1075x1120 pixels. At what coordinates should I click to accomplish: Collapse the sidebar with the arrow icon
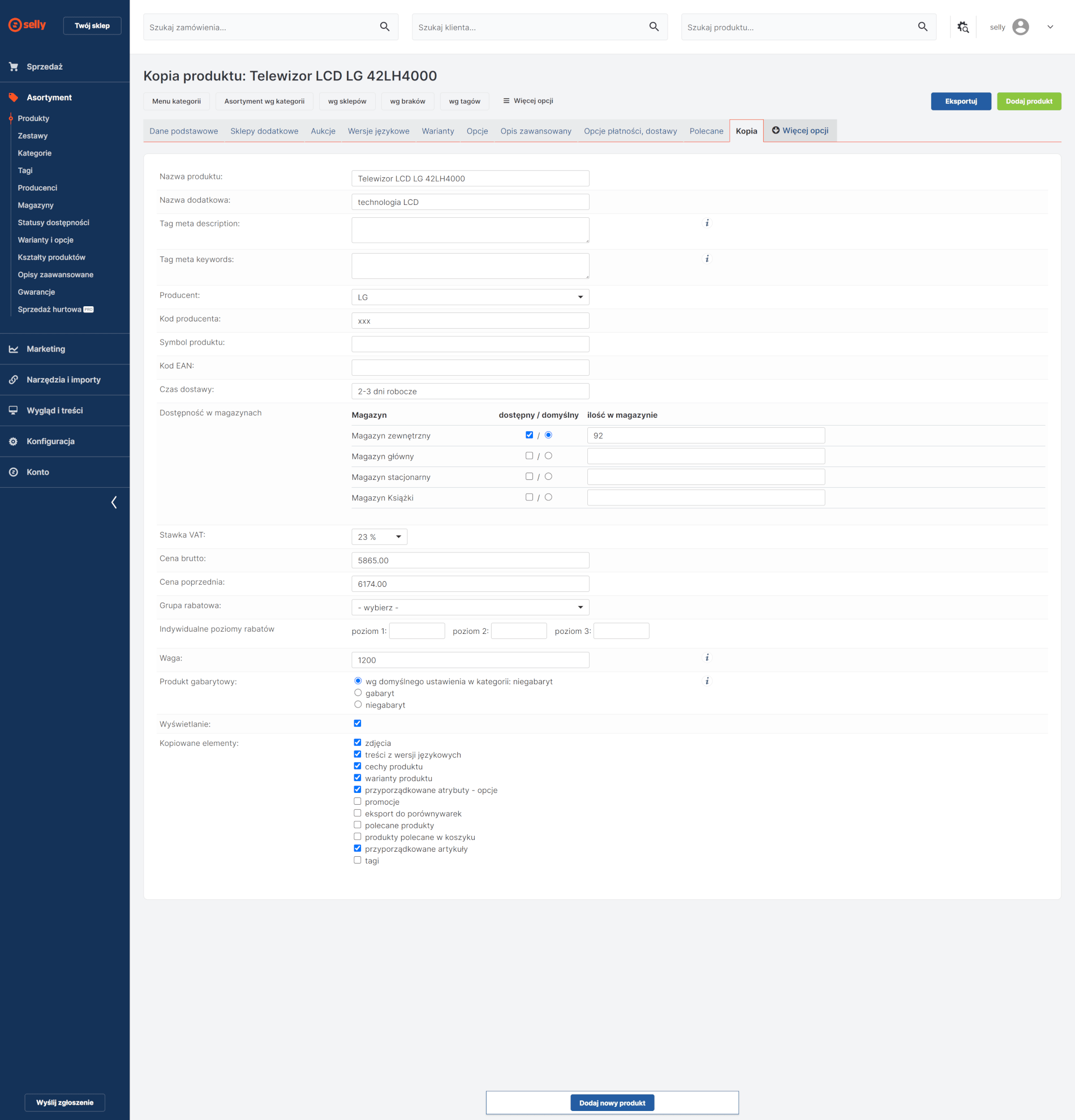pyautogui.click(x=114, y=503)
